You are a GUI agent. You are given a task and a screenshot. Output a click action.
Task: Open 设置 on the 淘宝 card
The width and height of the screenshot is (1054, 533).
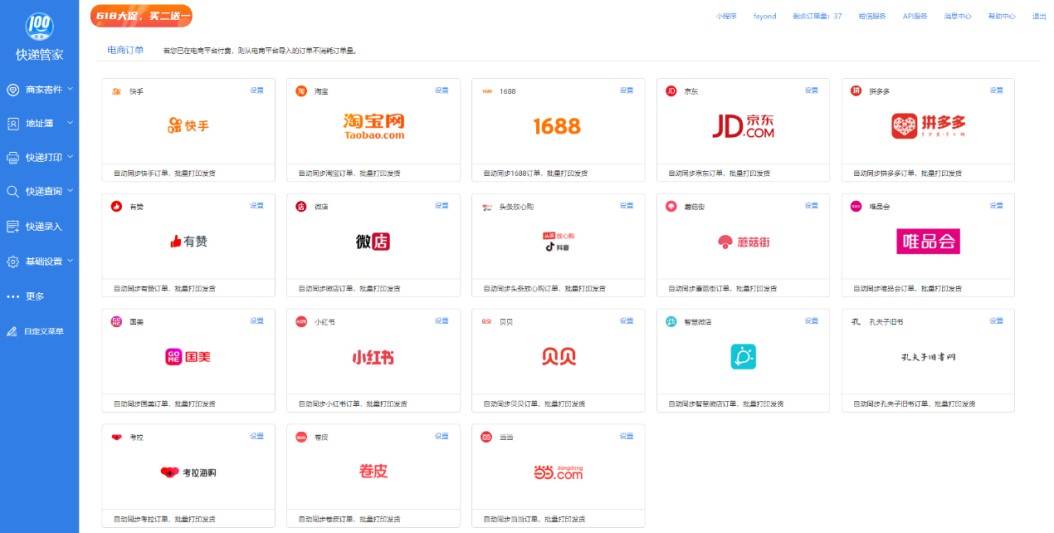442,90
